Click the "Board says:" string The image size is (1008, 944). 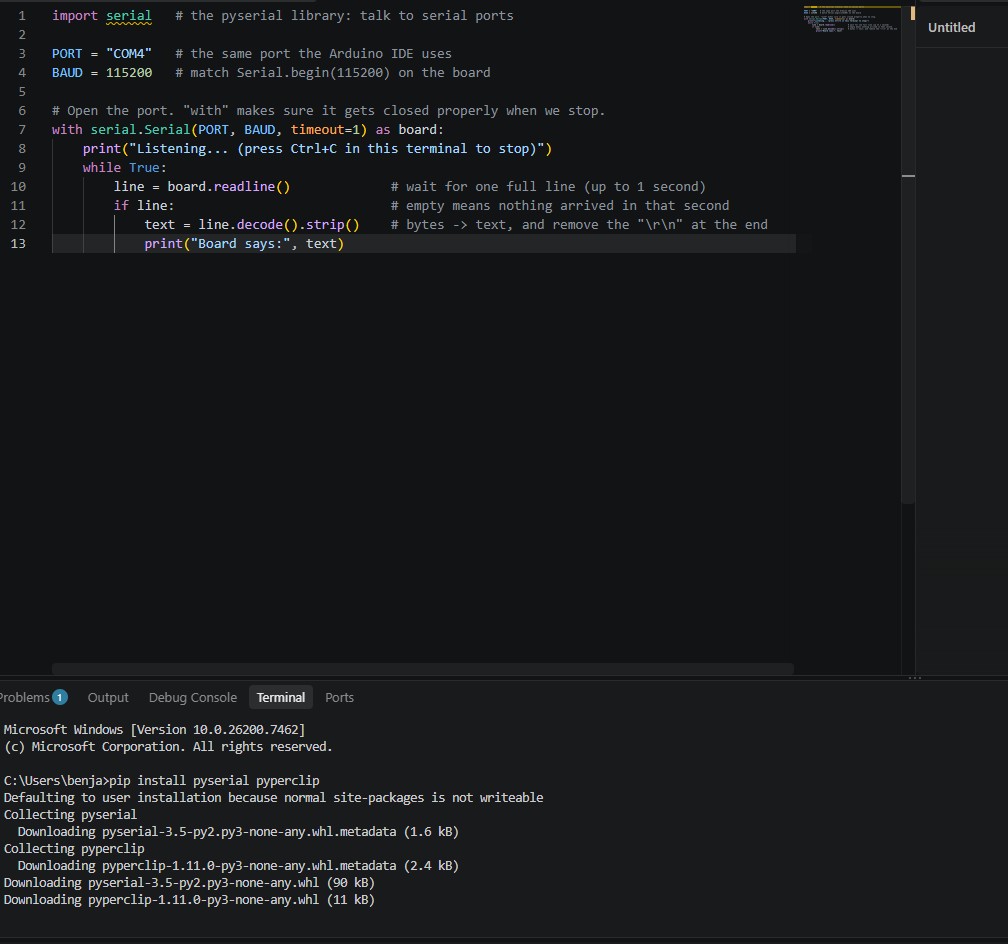point(240,243)
